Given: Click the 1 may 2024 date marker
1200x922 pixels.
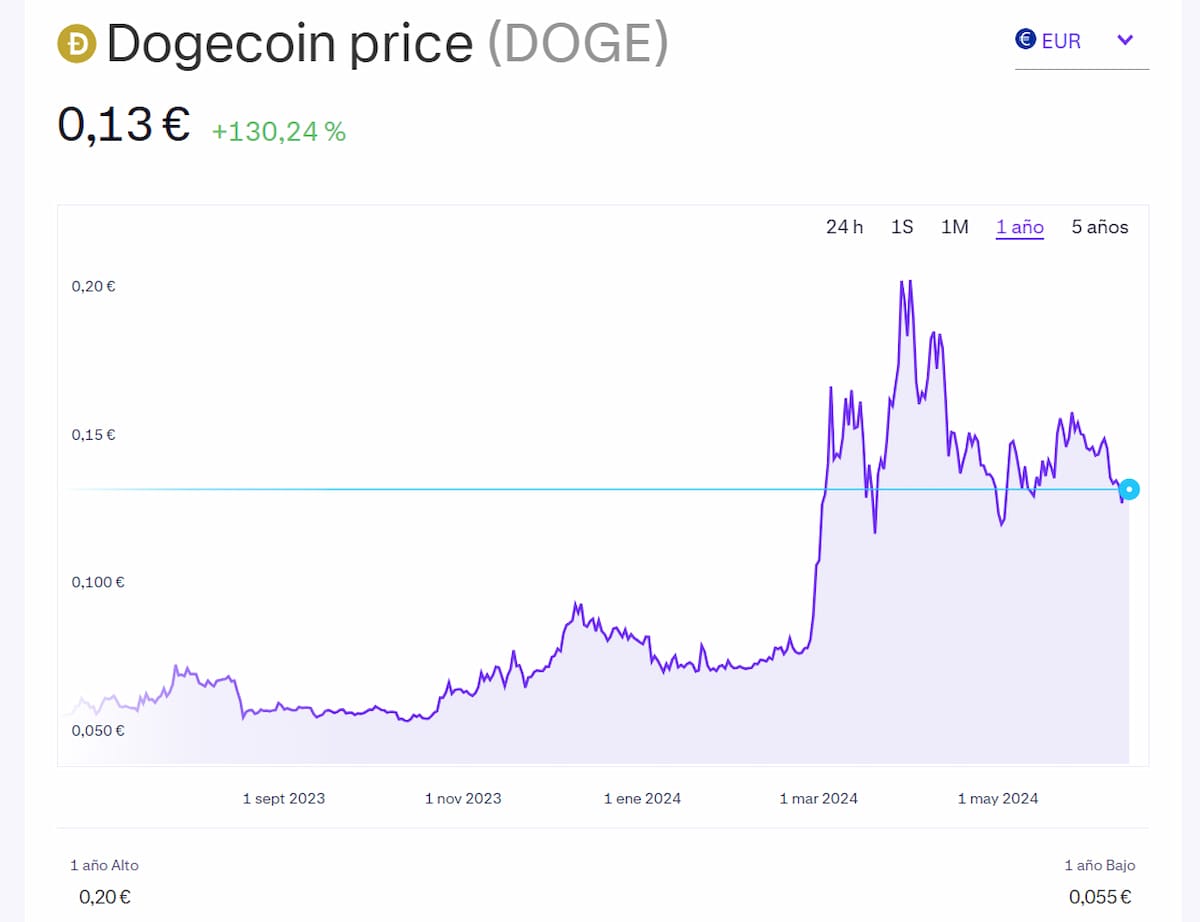Looking at the screenshot, I should coord(998,798).
